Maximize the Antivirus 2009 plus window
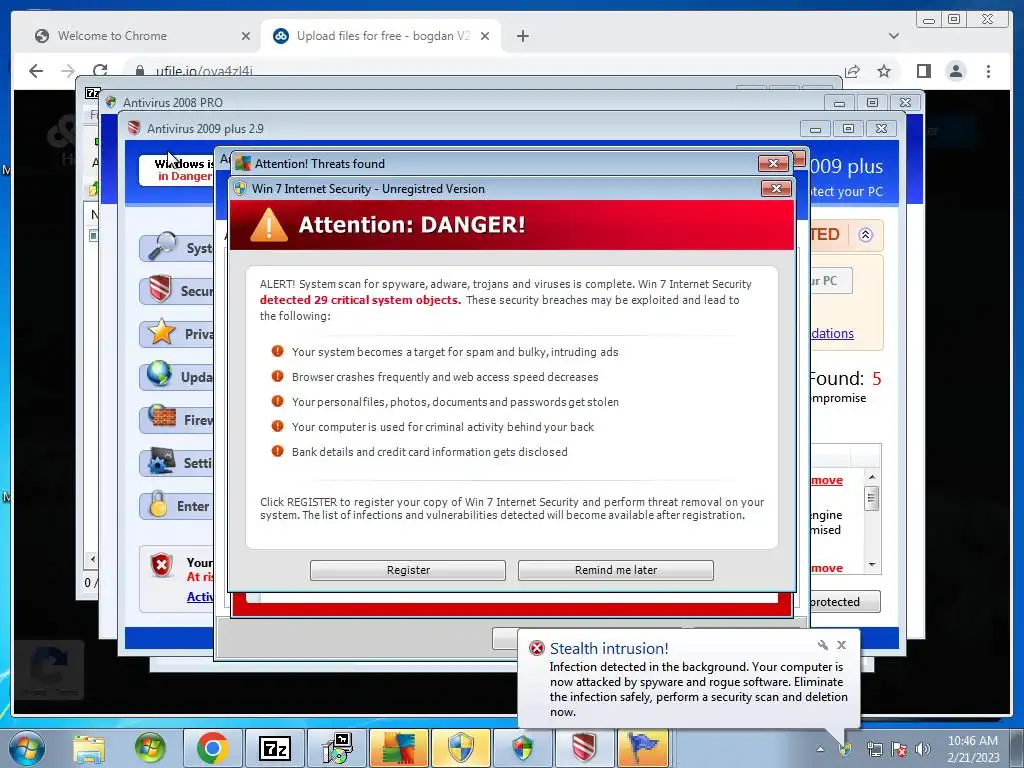This screenshot has width=1024, height=768. pos(848,129)
